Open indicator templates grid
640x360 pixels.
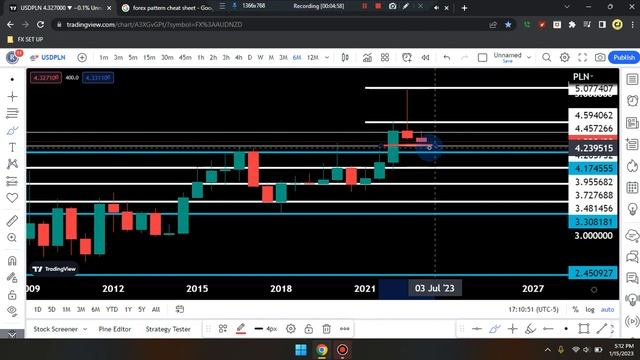tap(385, 58)
